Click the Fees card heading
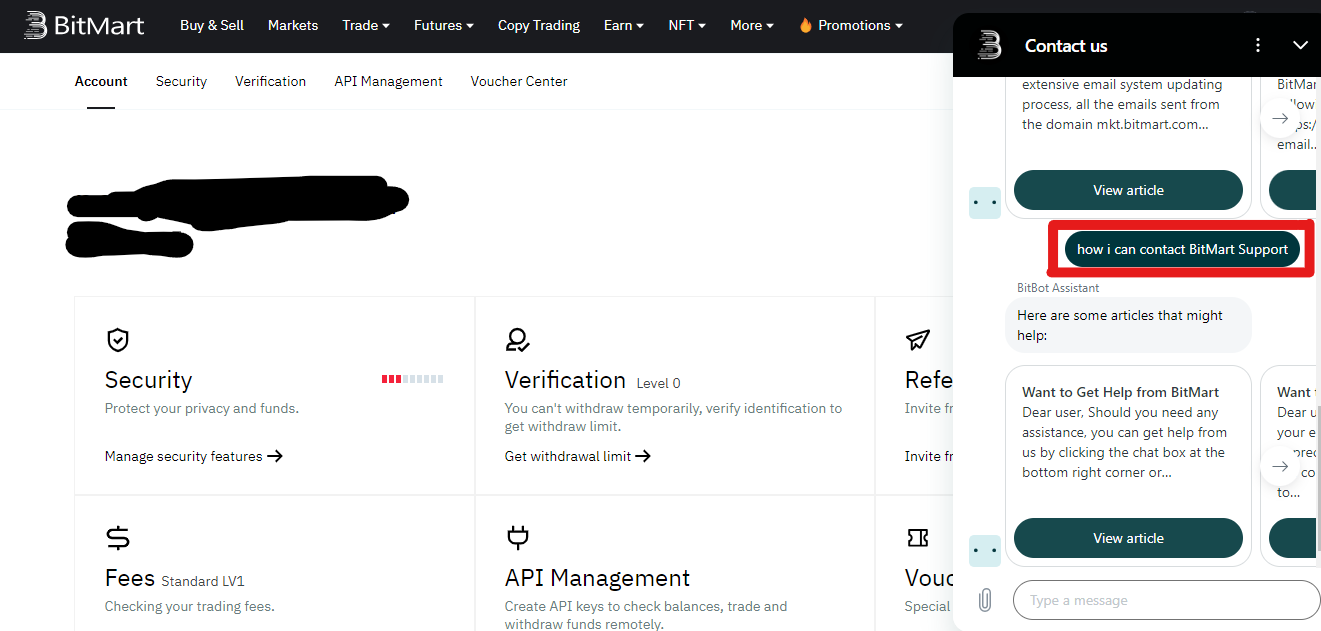 pos(130,578)
